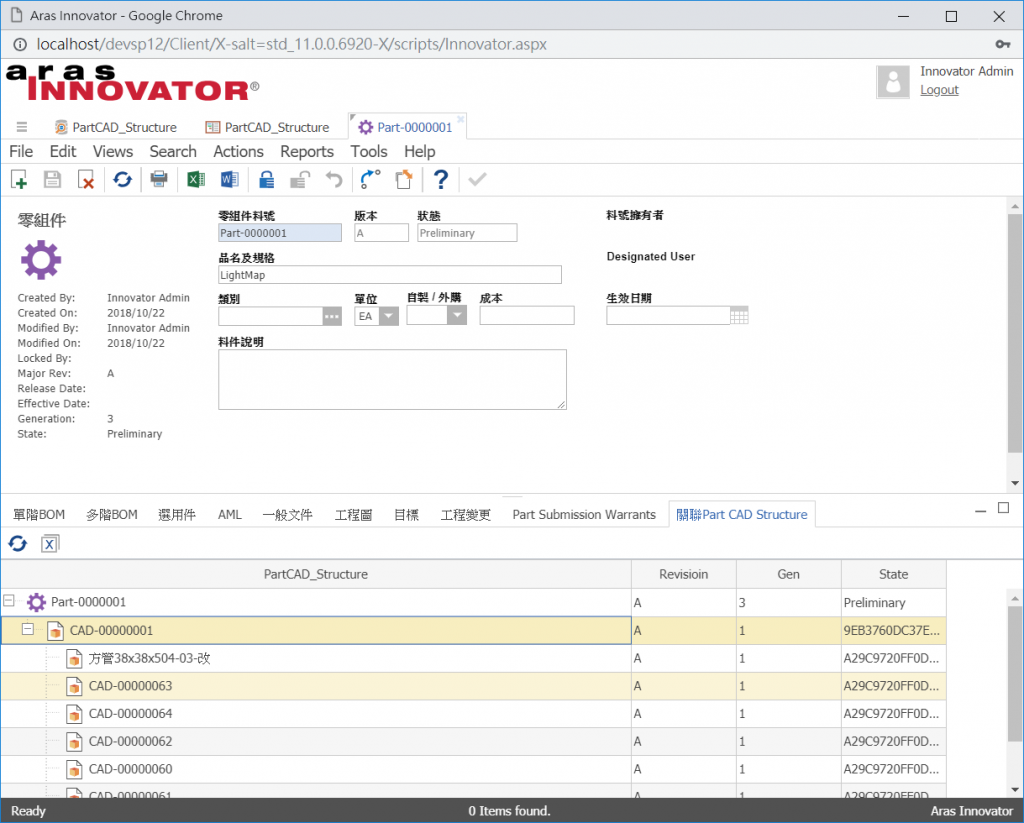
Task: Open the Views menu
Action: click(113, 152)
